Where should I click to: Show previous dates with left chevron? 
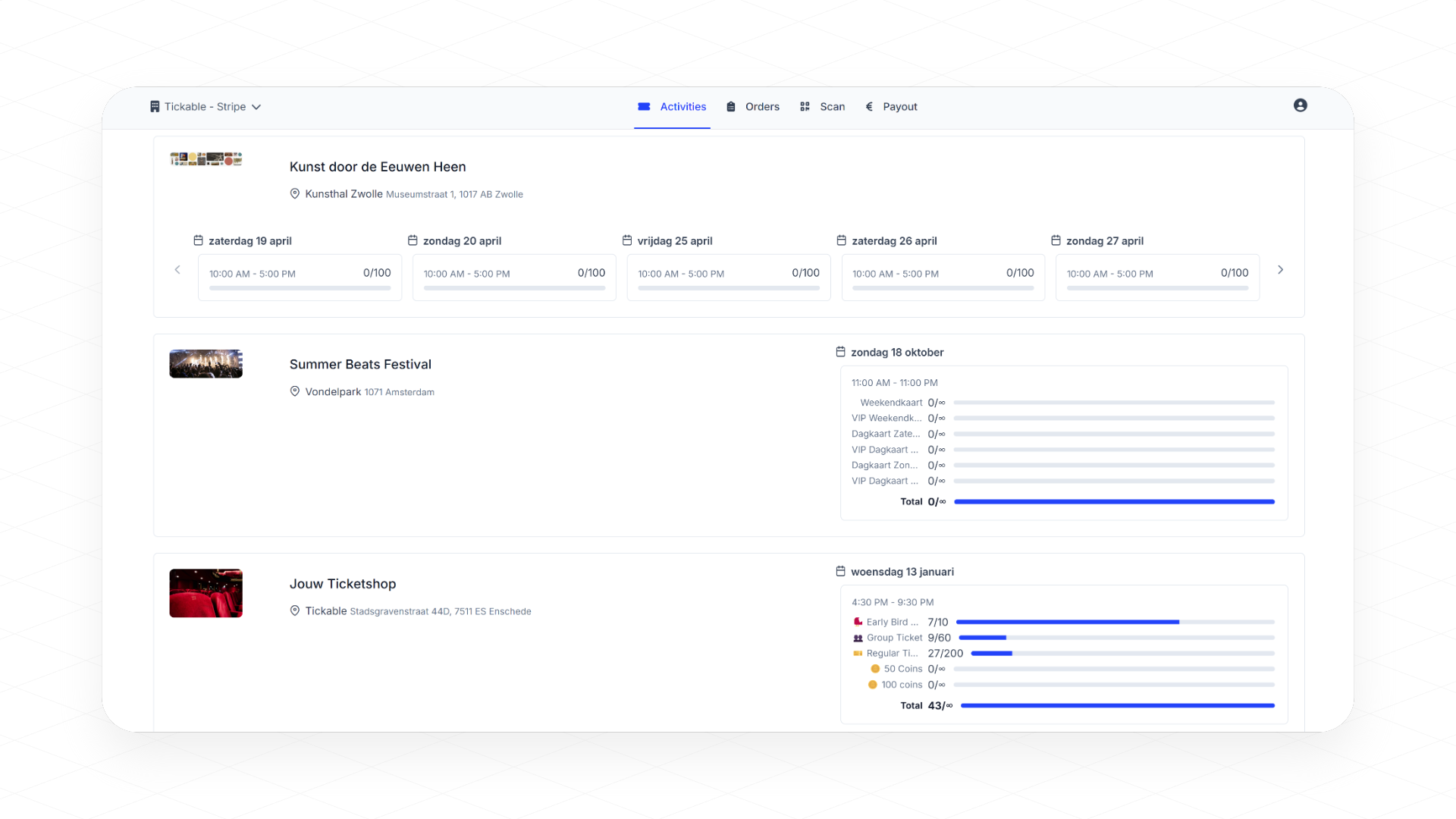(177, 270)
